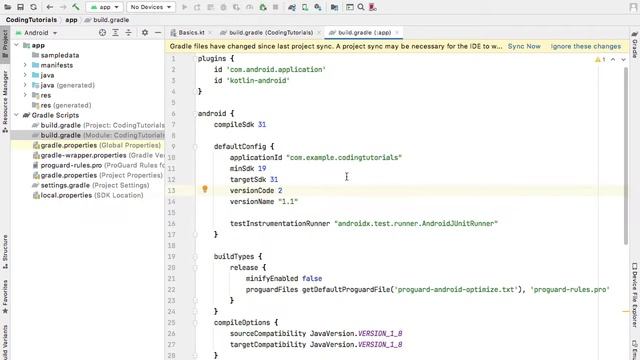Open Project panel gear options
The height and width of the screenshot is (360, 640).
145,33
